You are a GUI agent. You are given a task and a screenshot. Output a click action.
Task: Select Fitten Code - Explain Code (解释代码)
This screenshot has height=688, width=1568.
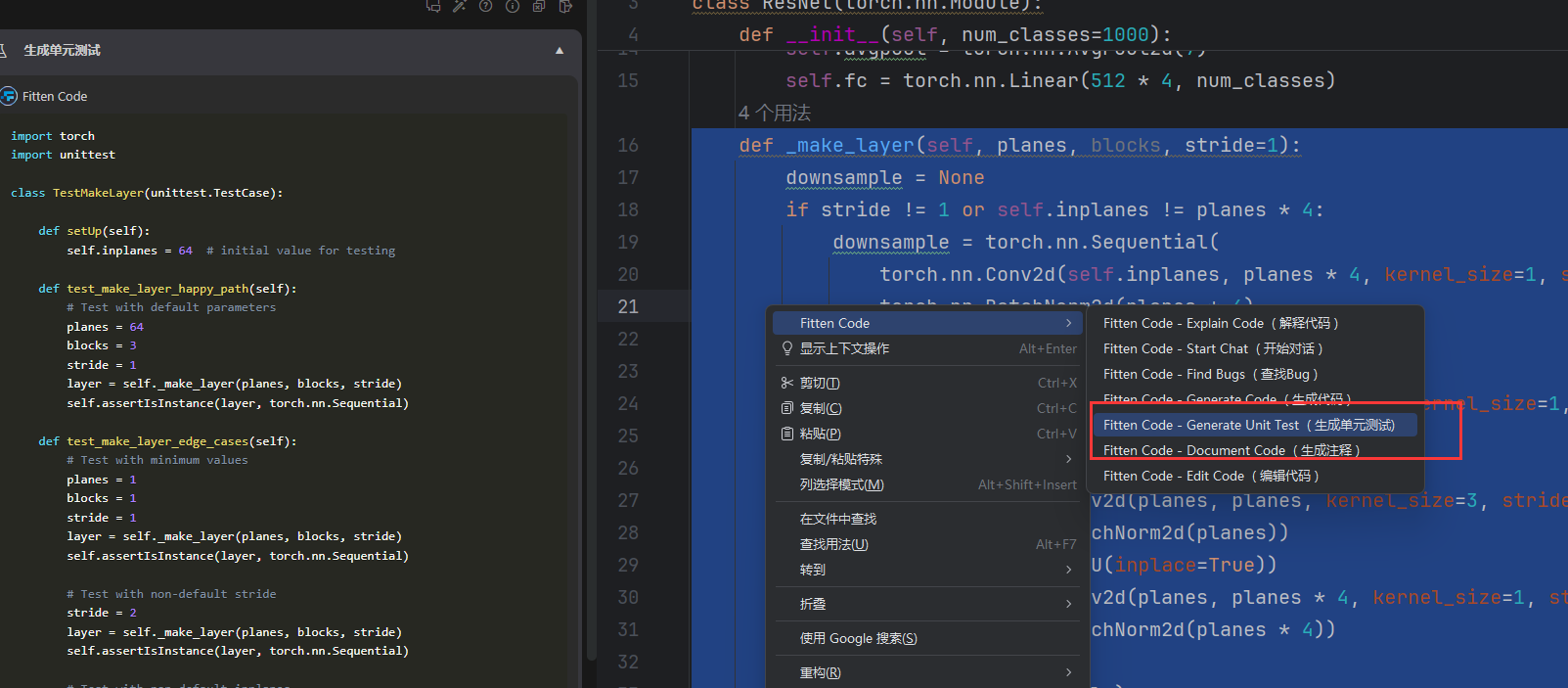[x=1256, y=323]
